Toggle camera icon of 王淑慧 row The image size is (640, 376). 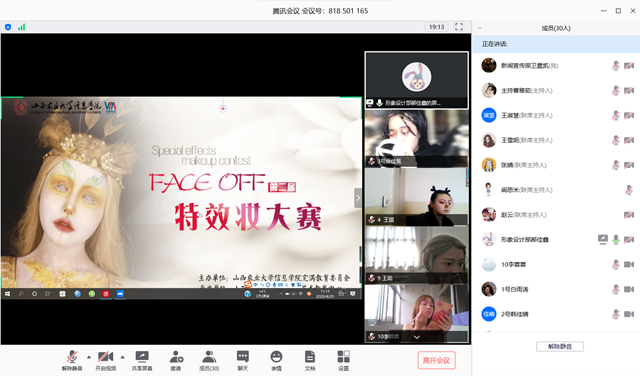pos(629,116)
